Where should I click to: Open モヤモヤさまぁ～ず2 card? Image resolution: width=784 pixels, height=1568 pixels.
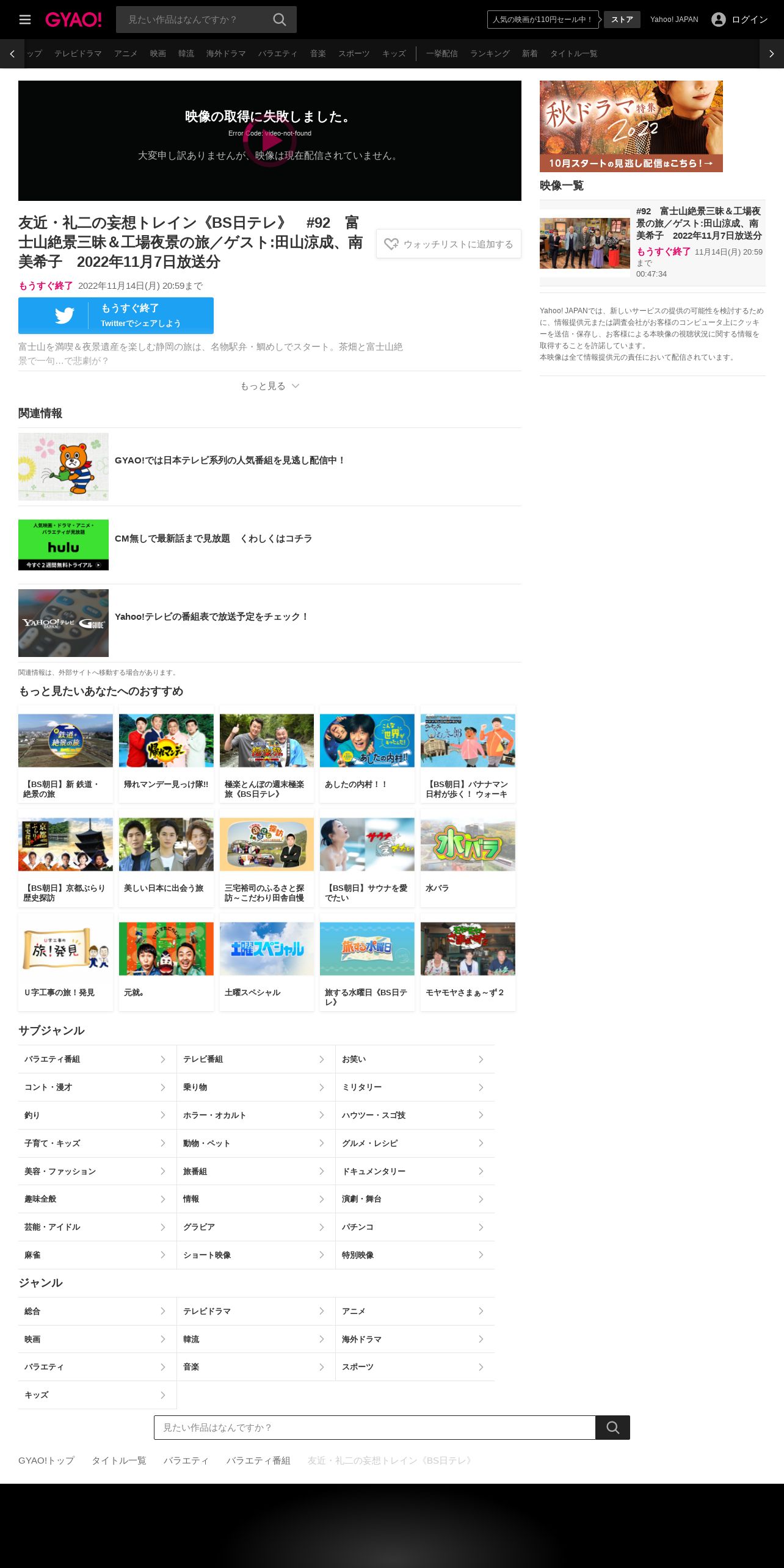point(468,963)
